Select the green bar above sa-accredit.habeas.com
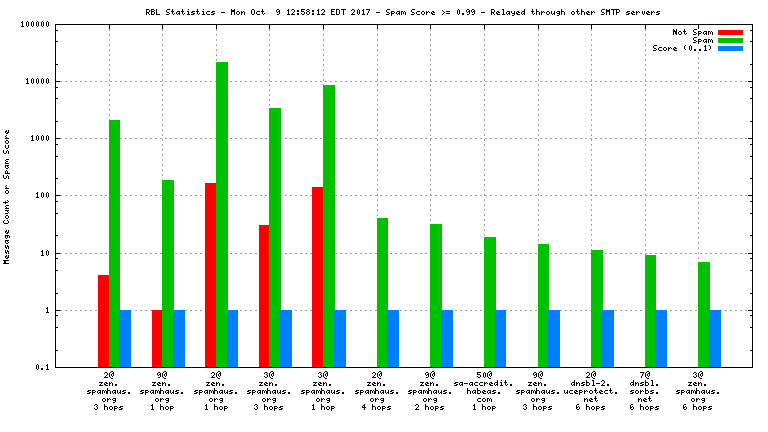Screen dimensions: 768x432 [x=490, y=302]
